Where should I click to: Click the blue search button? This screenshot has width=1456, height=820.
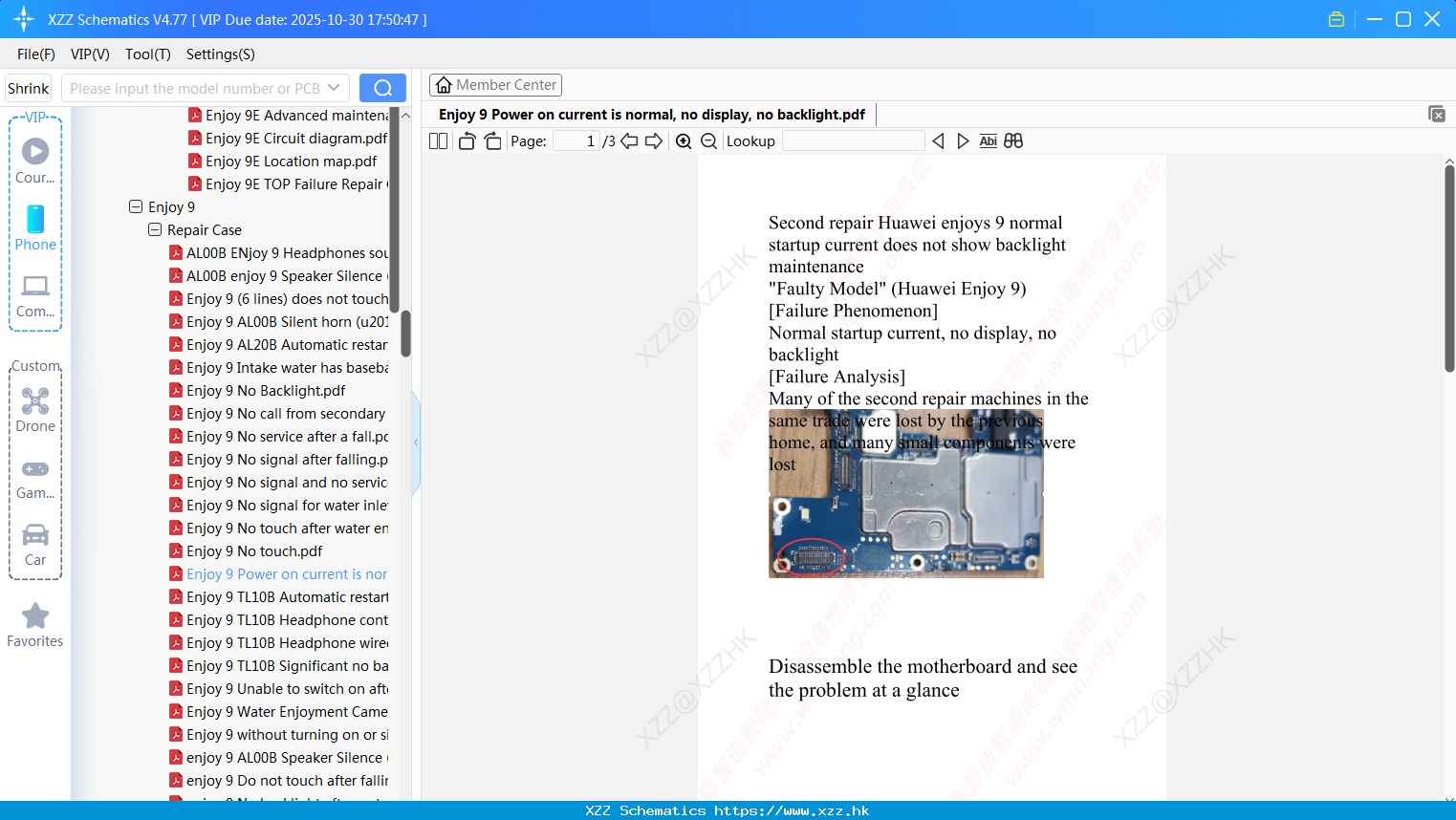[x=382, y=88]
